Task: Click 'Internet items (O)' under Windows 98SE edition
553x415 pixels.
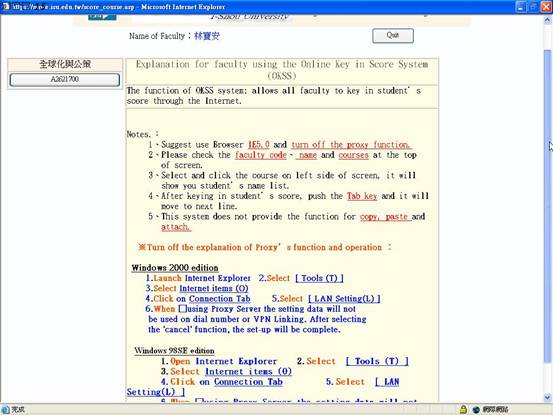Action: tap(248, 372)
